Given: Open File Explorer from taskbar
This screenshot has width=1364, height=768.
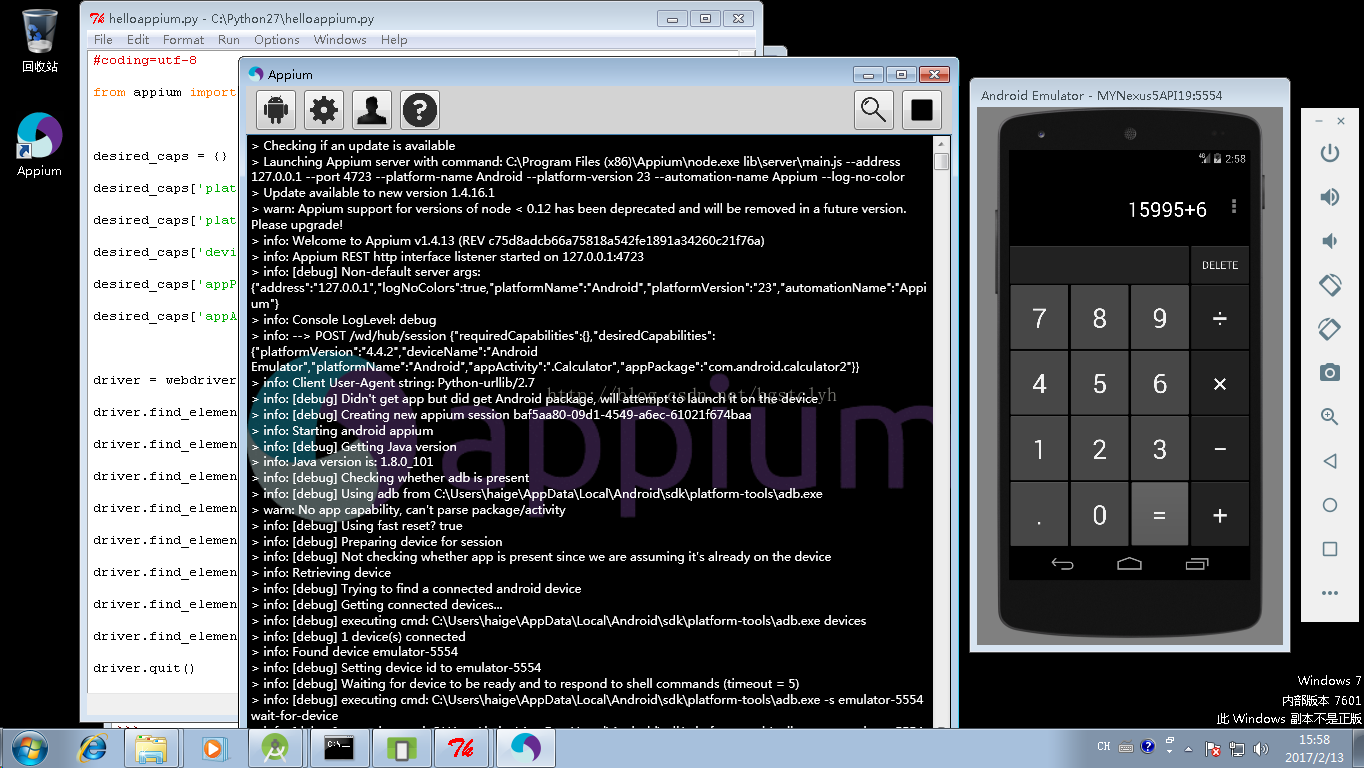Looking at the screenshot, I should 151,748.
